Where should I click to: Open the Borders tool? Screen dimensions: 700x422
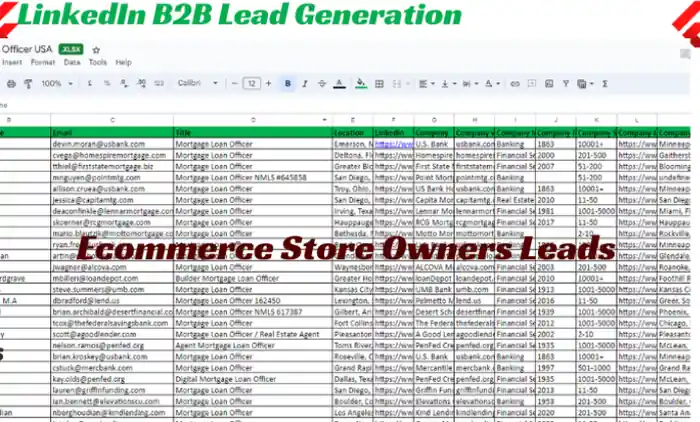coord(379,84)
